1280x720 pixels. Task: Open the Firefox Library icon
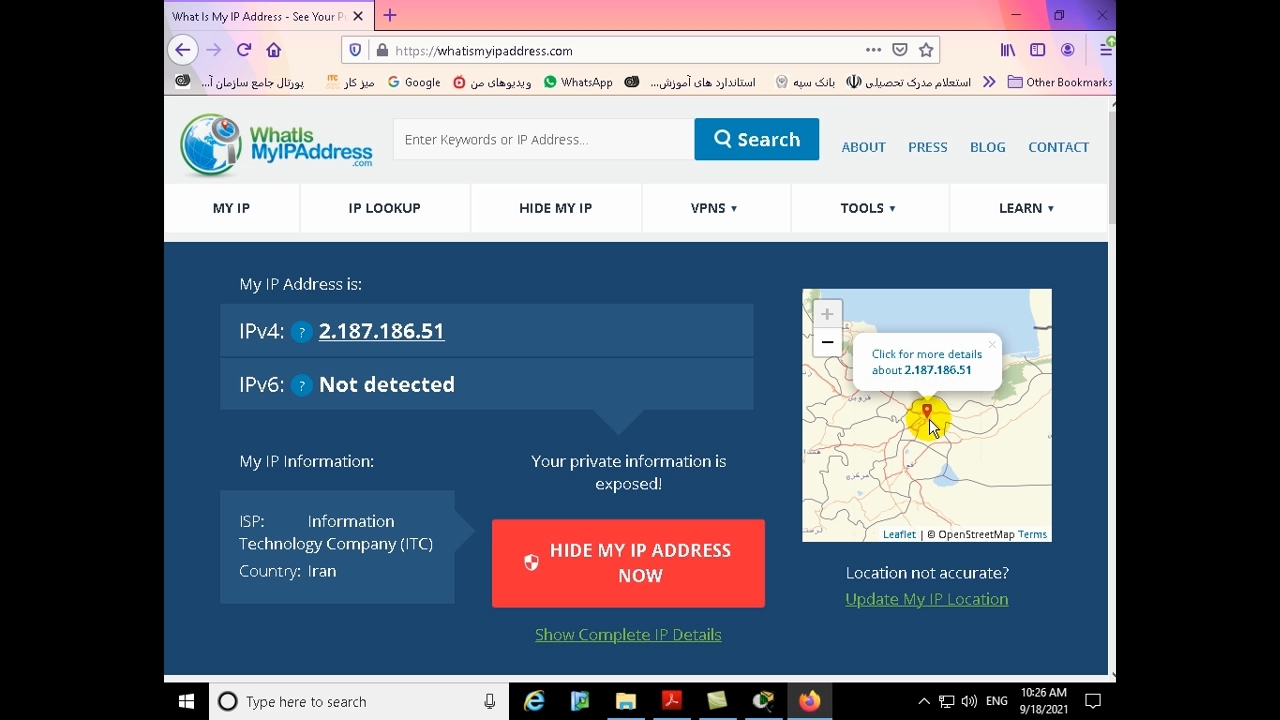pyautogui.click(x=1008, y=50)
